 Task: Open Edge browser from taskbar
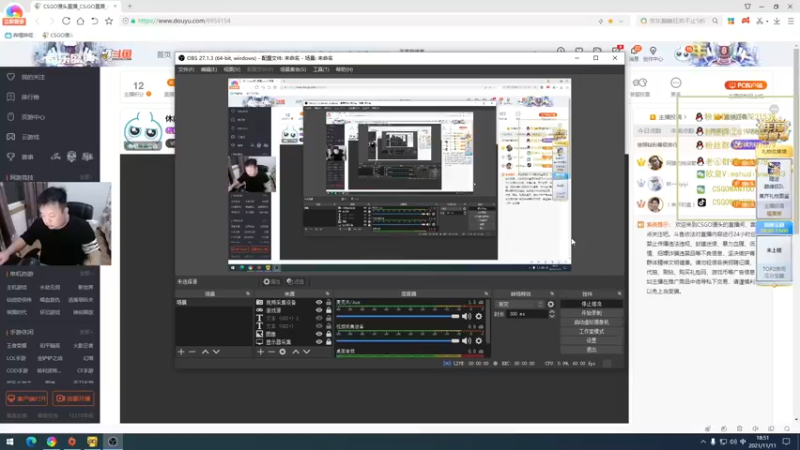(x=31, y=441)
